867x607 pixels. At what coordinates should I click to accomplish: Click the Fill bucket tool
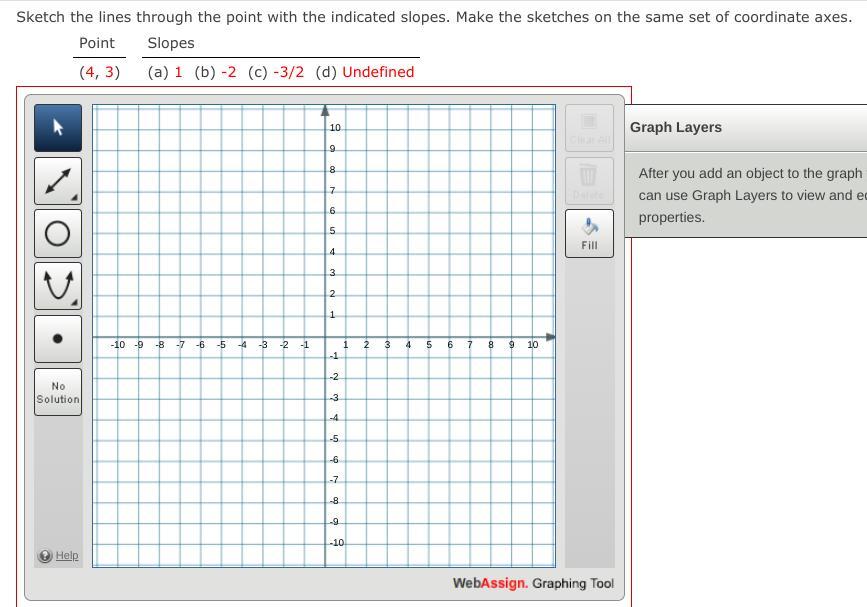click(589, 233)
